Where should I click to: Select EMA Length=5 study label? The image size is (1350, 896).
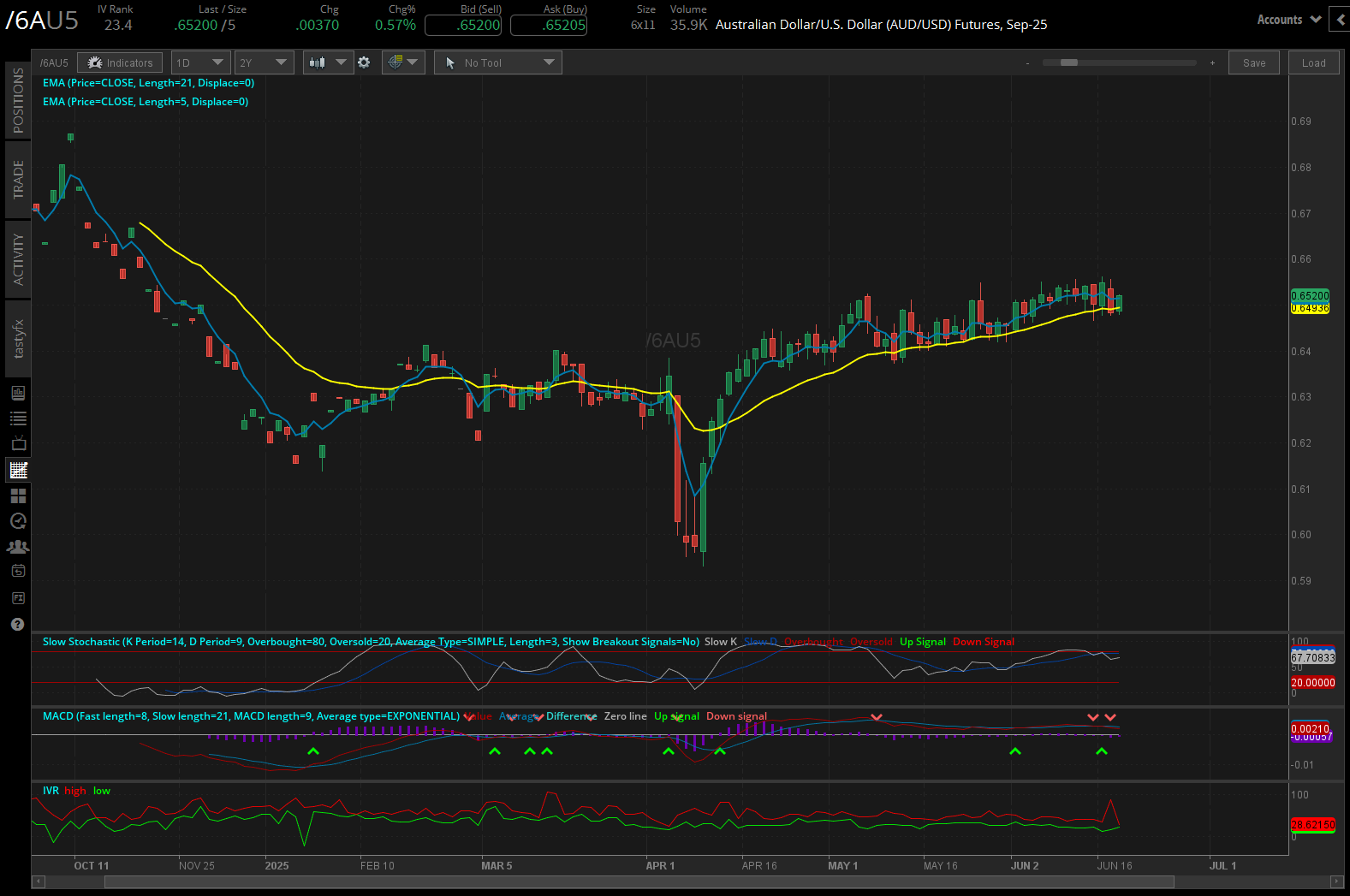[146, 102]
